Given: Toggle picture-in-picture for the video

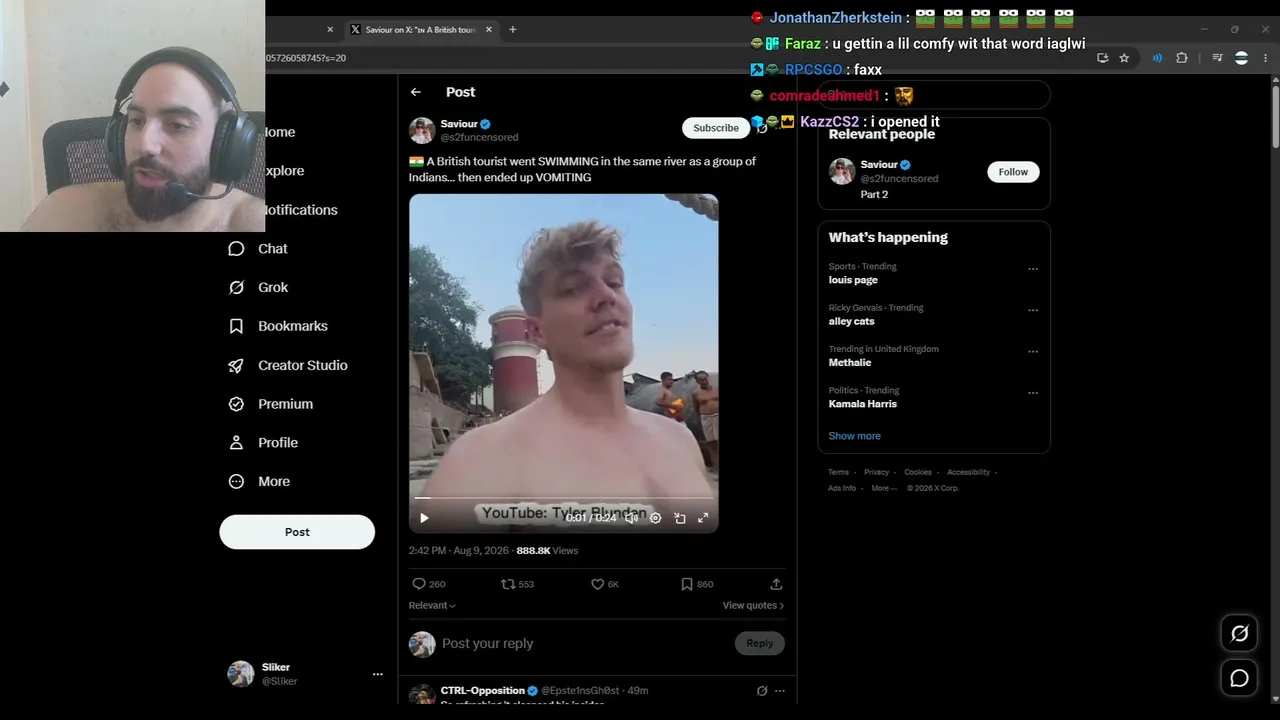Looking at the screenshot, I should coord(680,518).
